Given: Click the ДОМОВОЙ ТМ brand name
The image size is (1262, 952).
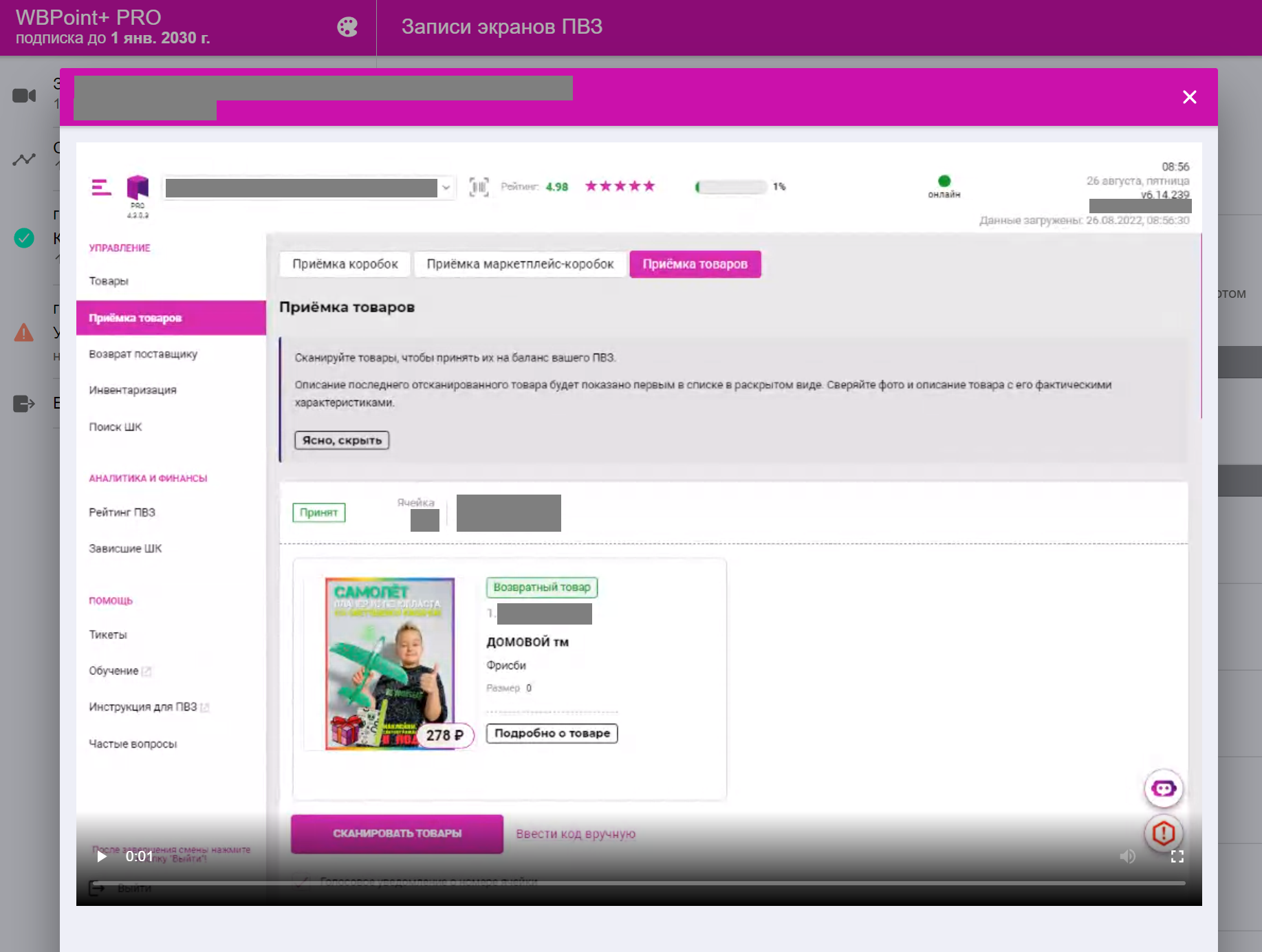Looking at the screenshot, I should tap(527, 642).
